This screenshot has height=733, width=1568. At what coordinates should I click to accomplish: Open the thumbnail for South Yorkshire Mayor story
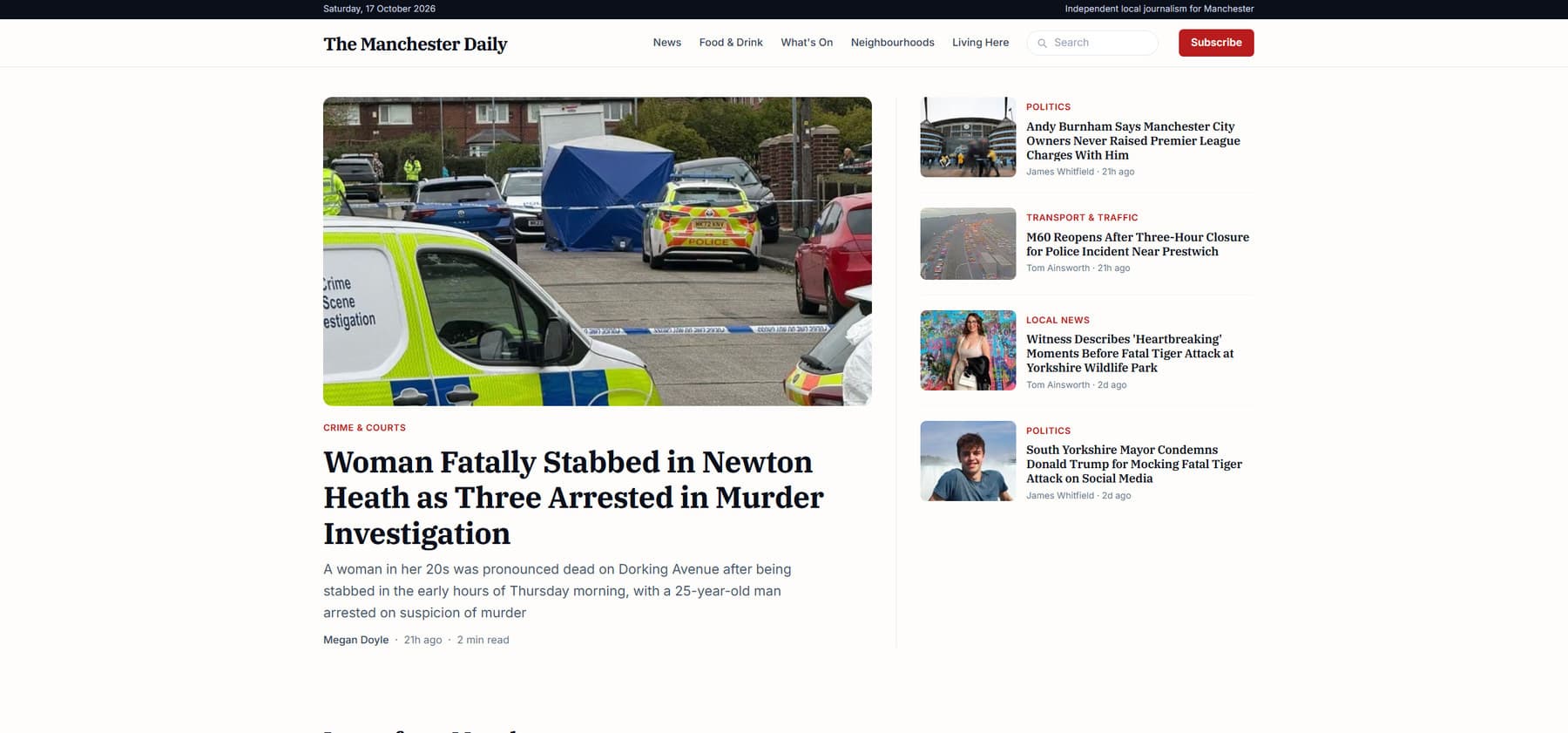[x=968, y=461]
